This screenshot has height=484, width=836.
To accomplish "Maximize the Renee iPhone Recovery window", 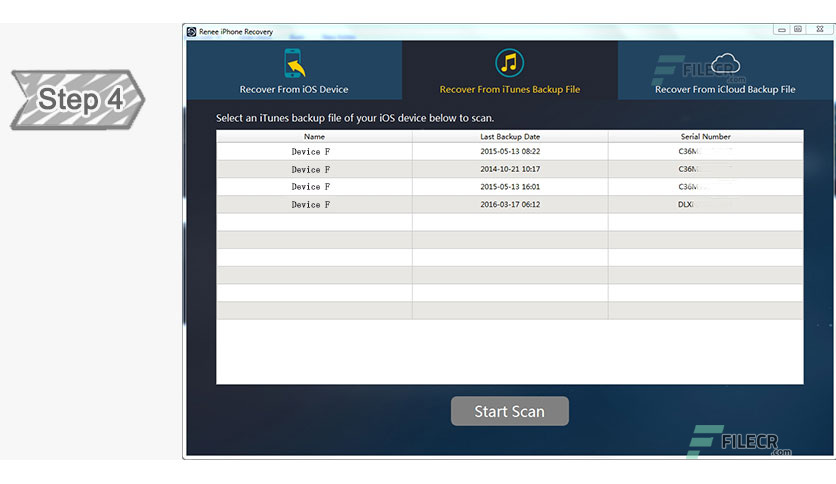I will (x=798, y=30).
